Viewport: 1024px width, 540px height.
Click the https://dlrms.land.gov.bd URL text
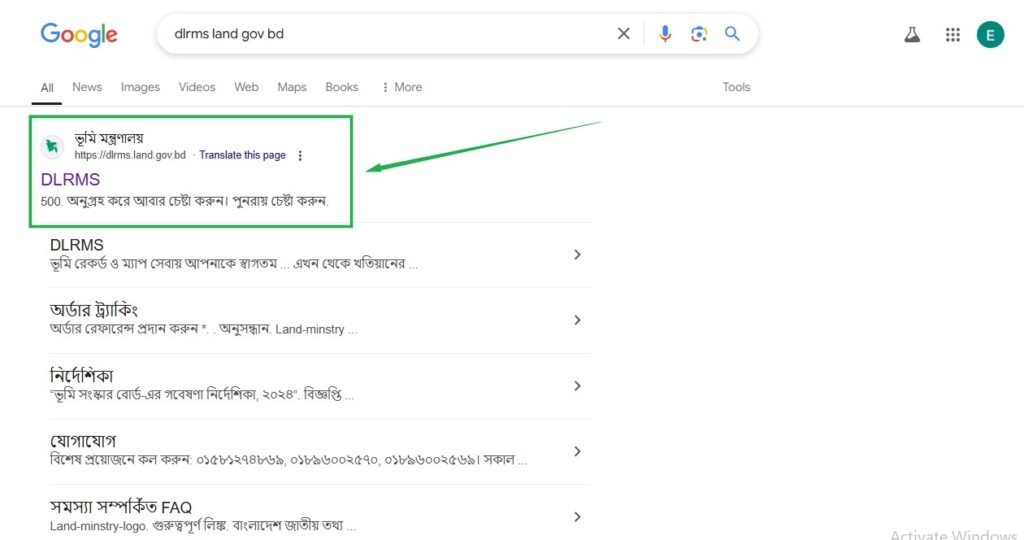click(x=130, y=155)
